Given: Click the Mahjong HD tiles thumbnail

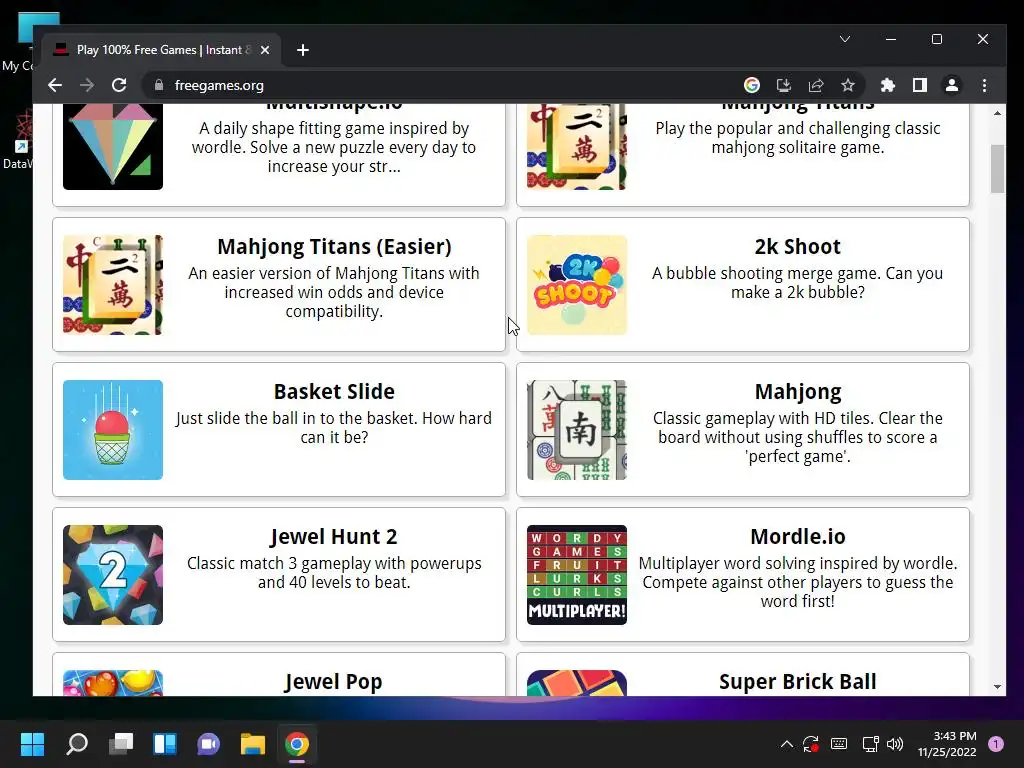Looking at the screenshot, I should (x=577, y=430).
